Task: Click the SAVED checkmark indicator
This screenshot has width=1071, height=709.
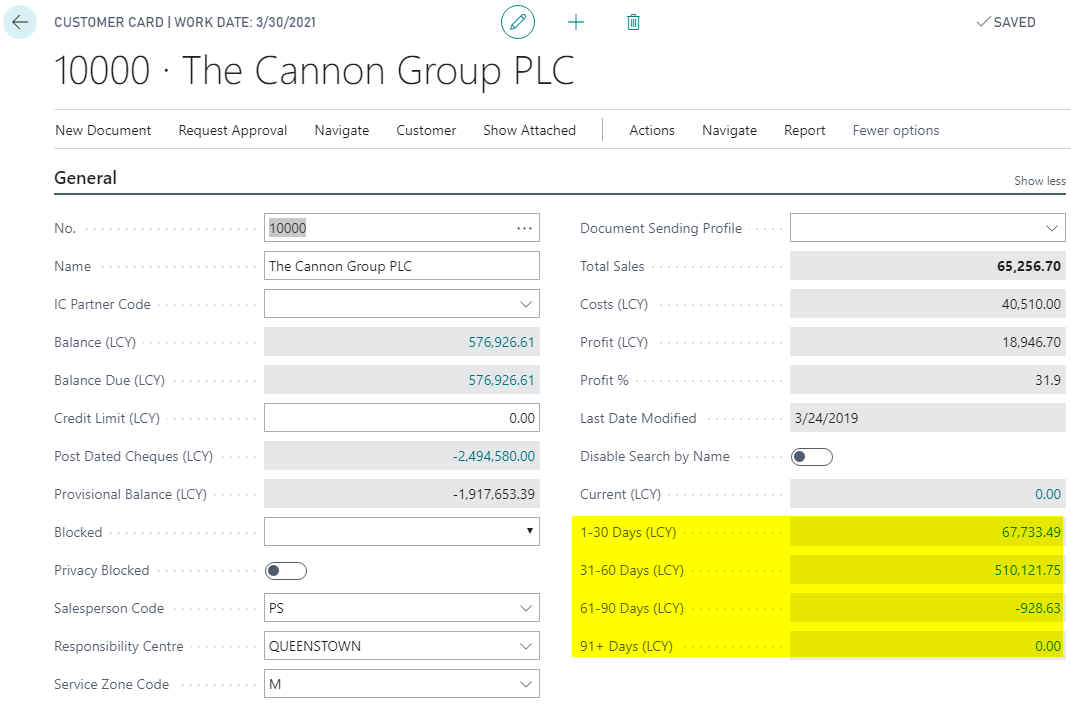Action: 1005,21
